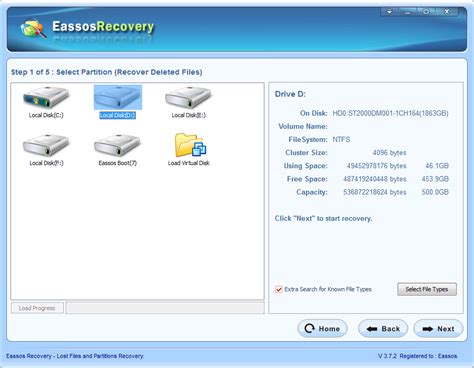Minimize the Eassos Recovery window

coord(407,12)
